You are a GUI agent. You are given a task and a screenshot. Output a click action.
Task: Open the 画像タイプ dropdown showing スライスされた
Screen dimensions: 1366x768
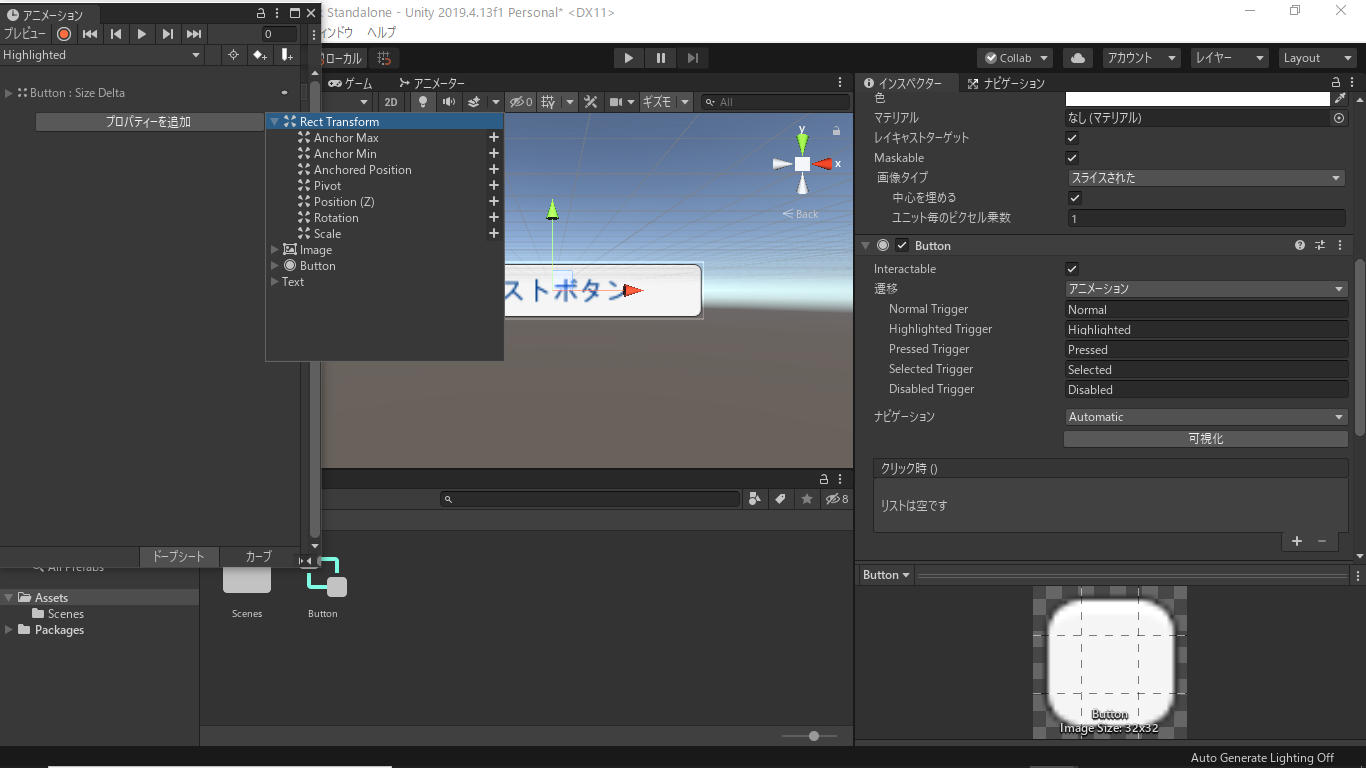coord(1205,177)
